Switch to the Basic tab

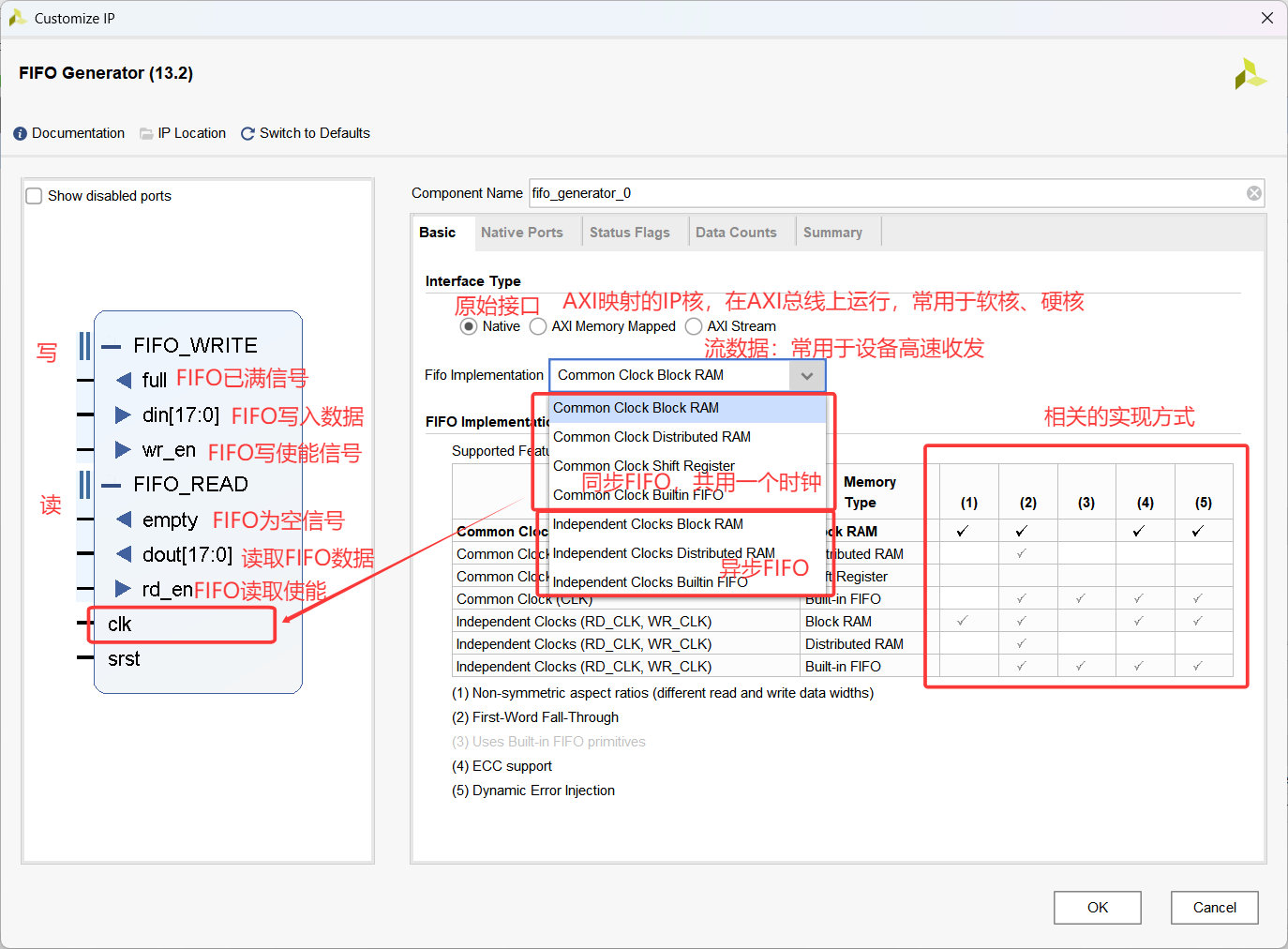[438, 233]
